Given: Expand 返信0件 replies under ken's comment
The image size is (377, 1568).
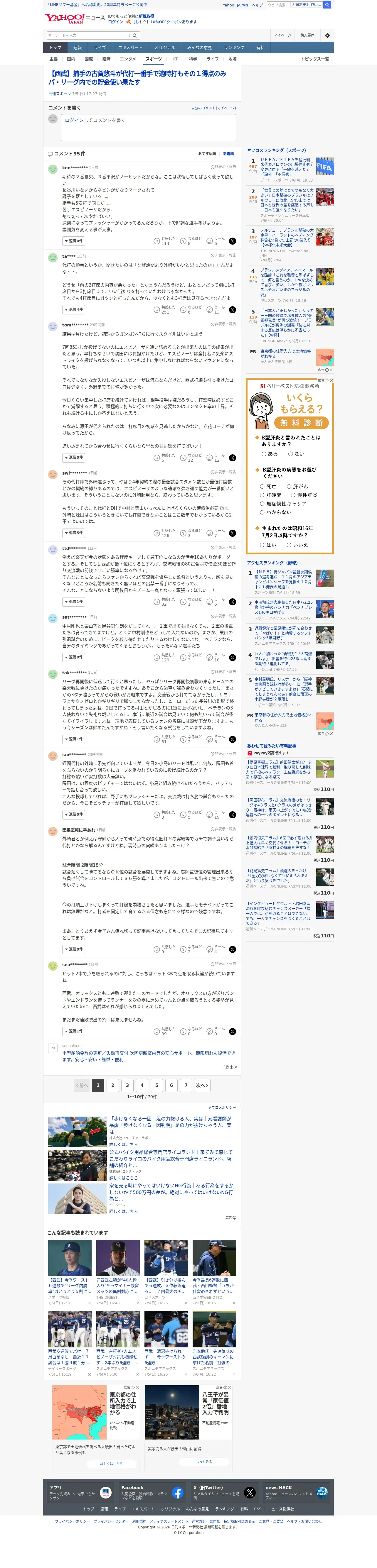Looking at the screenshot, I should [x=74, y=241].
